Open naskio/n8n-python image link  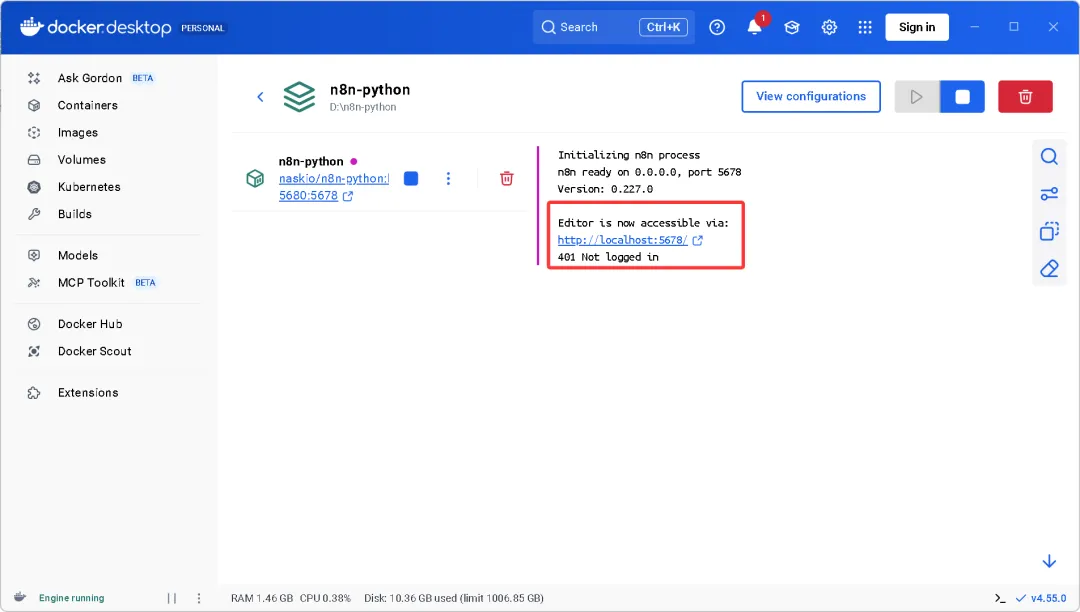pyautogui.click(x=334, y=178)
